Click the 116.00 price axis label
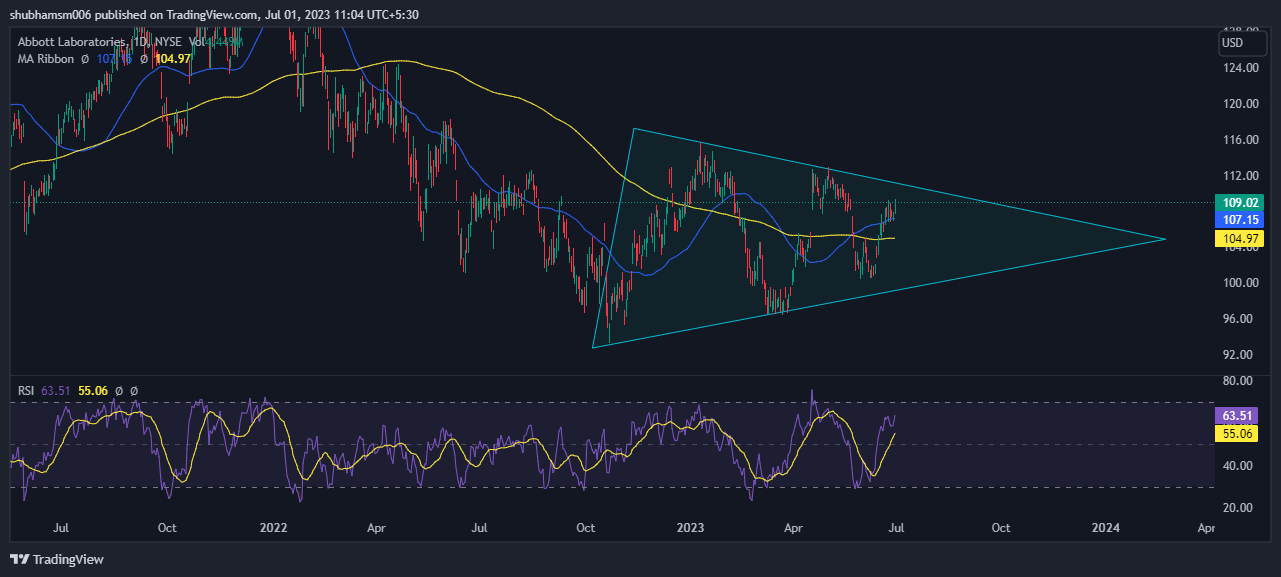This screenshot has height=577, width=1281. coord(1238,140)
